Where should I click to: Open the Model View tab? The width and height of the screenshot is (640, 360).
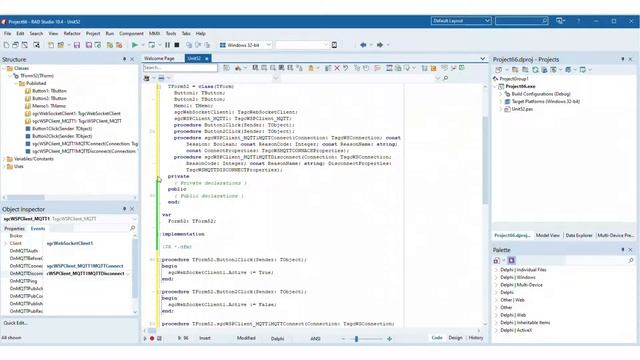pos(548,236)
